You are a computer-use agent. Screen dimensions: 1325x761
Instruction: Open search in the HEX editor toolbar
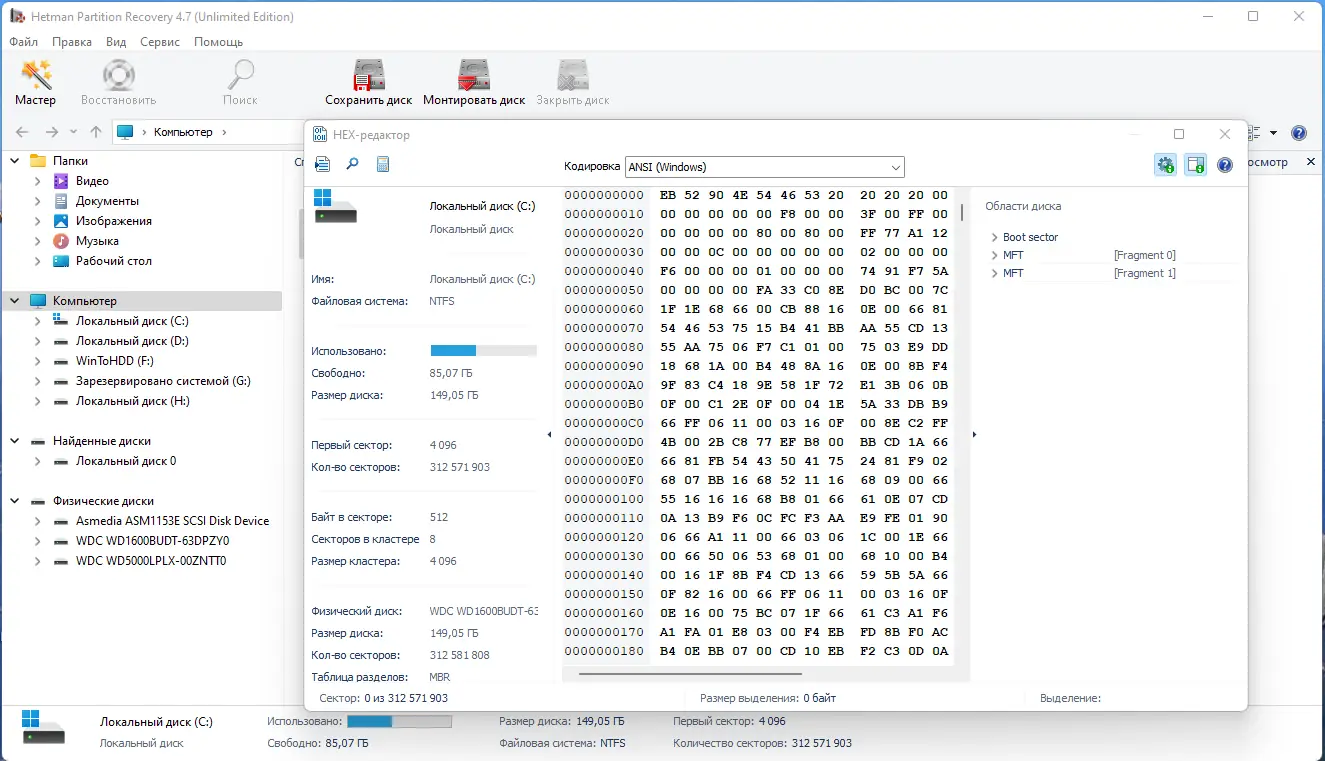click(352, 165)
